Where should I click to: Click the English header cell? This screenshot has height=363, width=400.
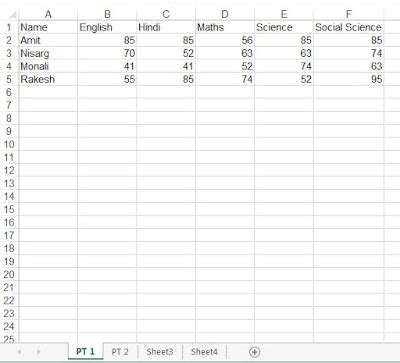(107, 27)
